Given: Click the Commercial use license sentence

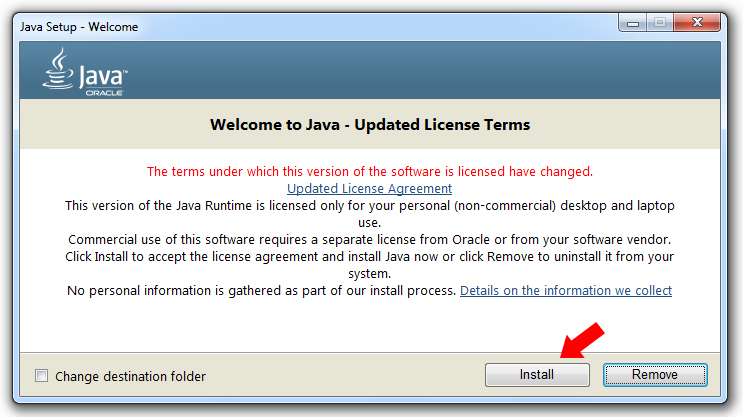Looking at the screenshot, I should (x=370, y=240).
